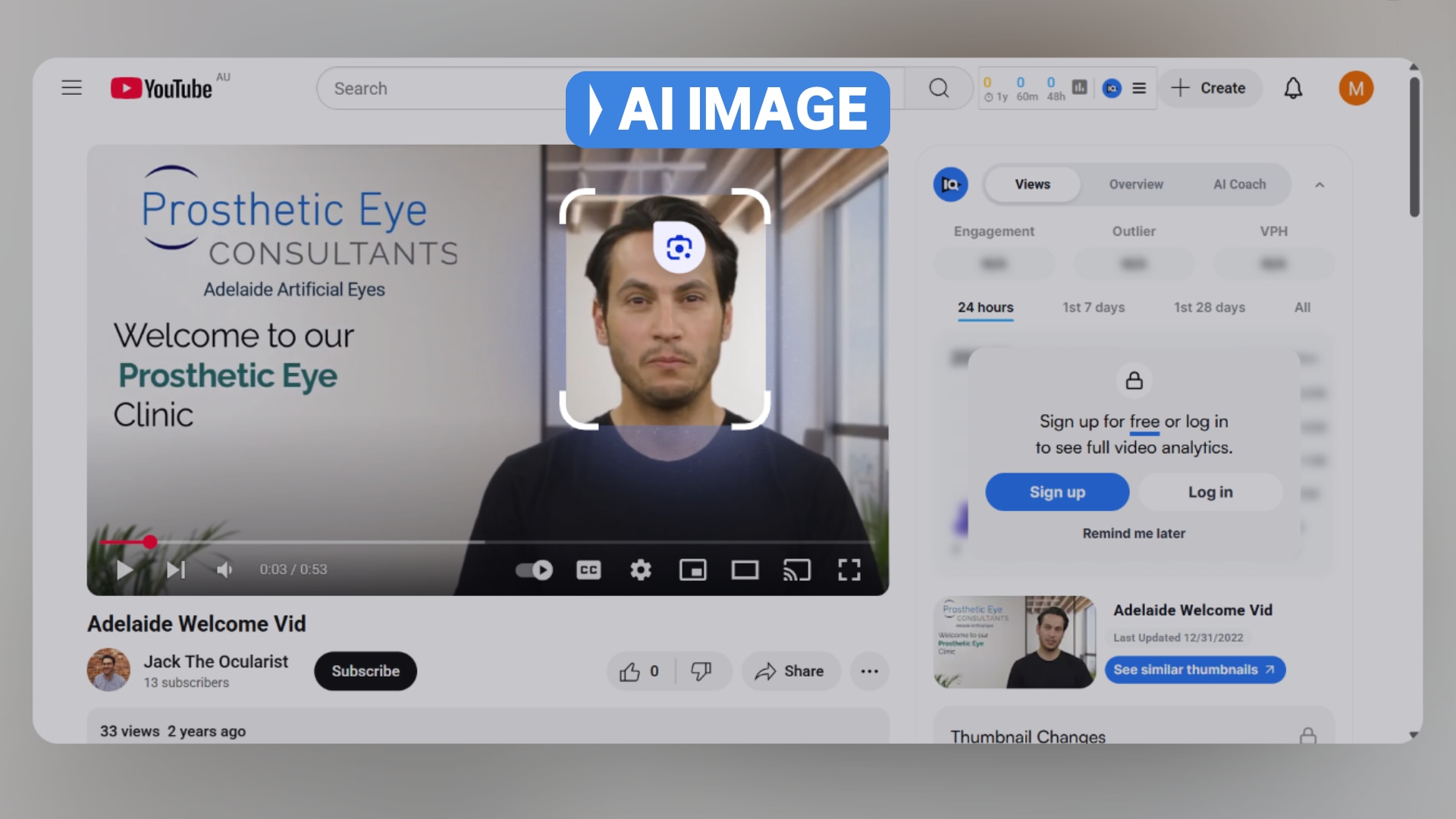Cast video to a TV device
Screen dimensions: 1456x819
pos(796,570)
